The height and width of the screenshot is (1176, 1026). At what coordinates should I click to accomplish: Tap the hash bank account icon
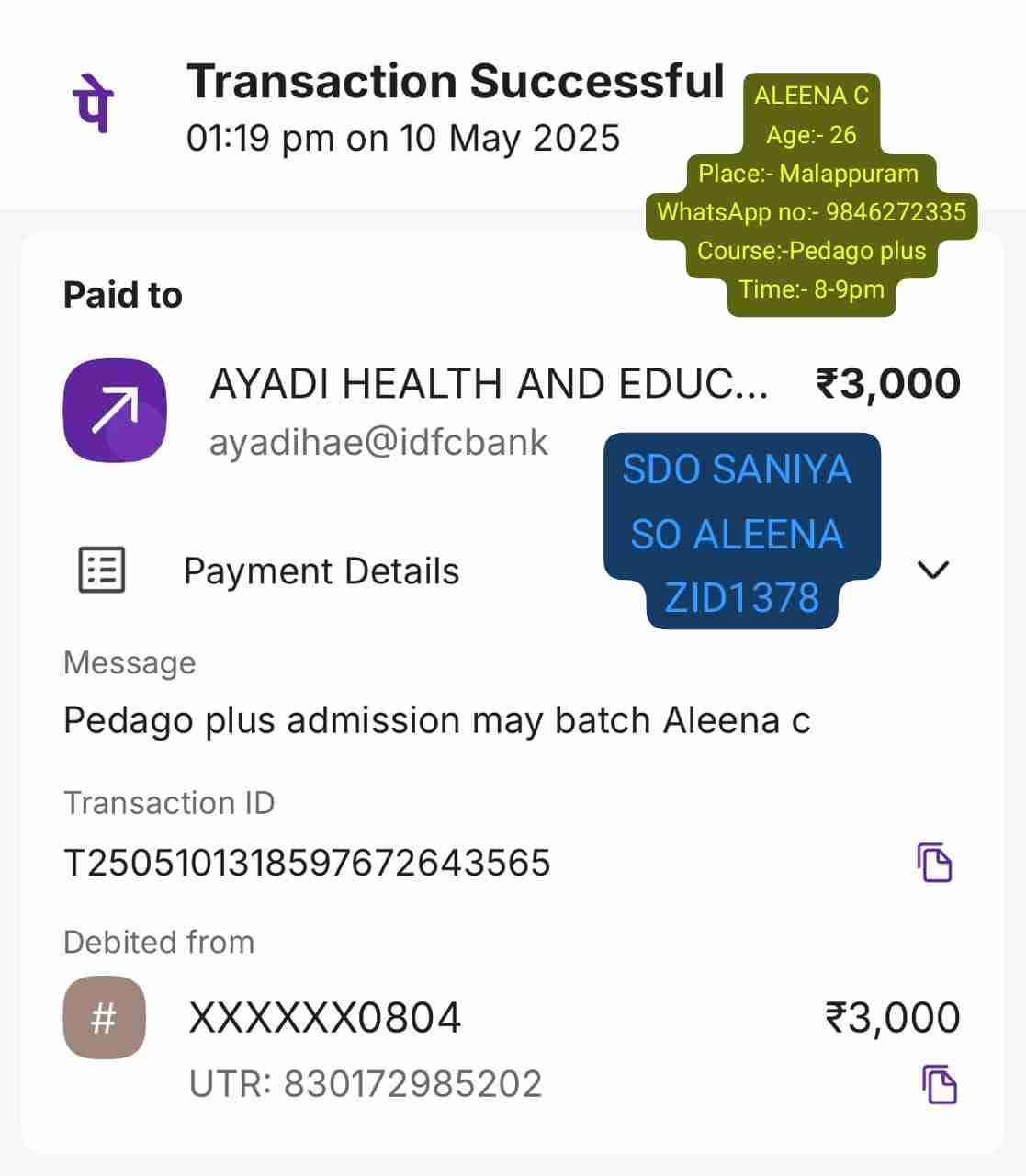click(104, 1018)
